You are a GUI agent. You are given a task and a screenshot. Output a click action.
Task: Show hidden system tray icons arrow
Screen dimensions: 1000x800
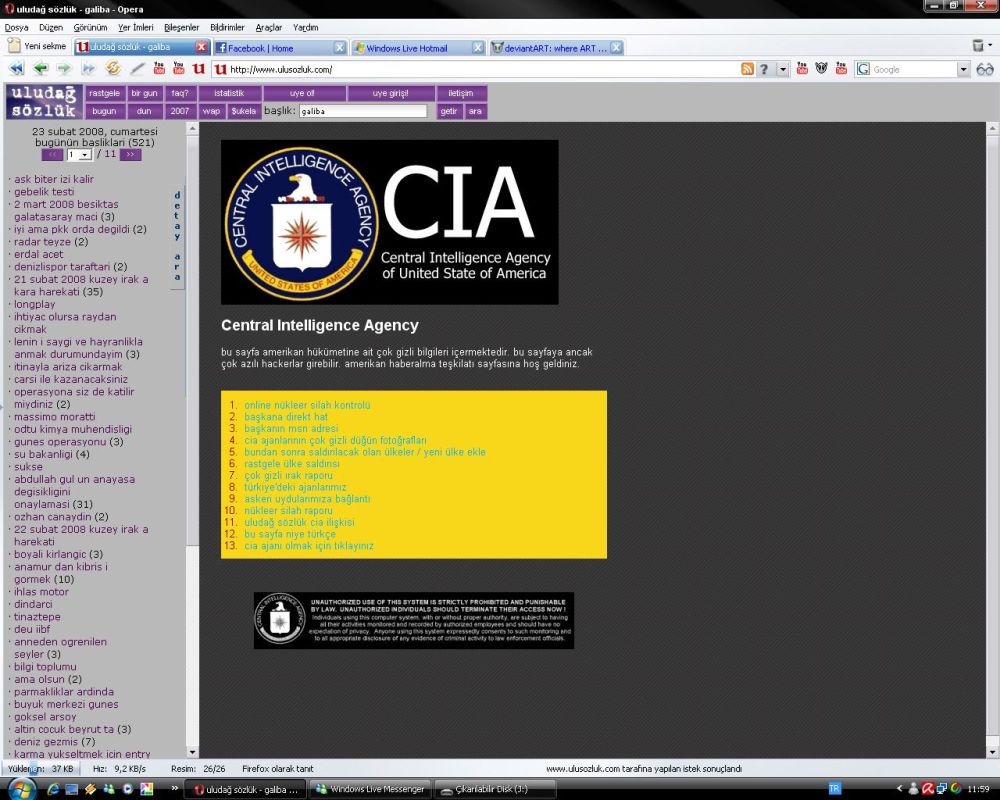pos(899,789)
